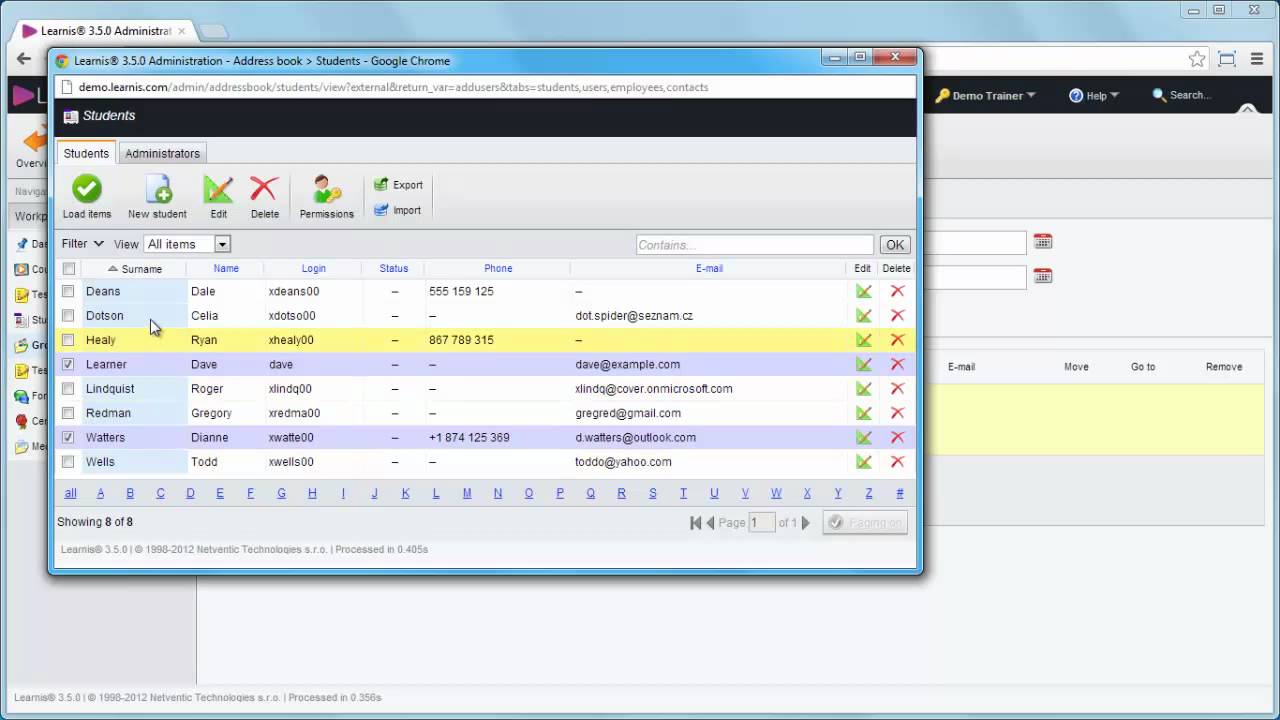The height and width of the screenshot is (720, 1280).
Task: Expand the Filter dropdown
Action: [x=83, y=243]
